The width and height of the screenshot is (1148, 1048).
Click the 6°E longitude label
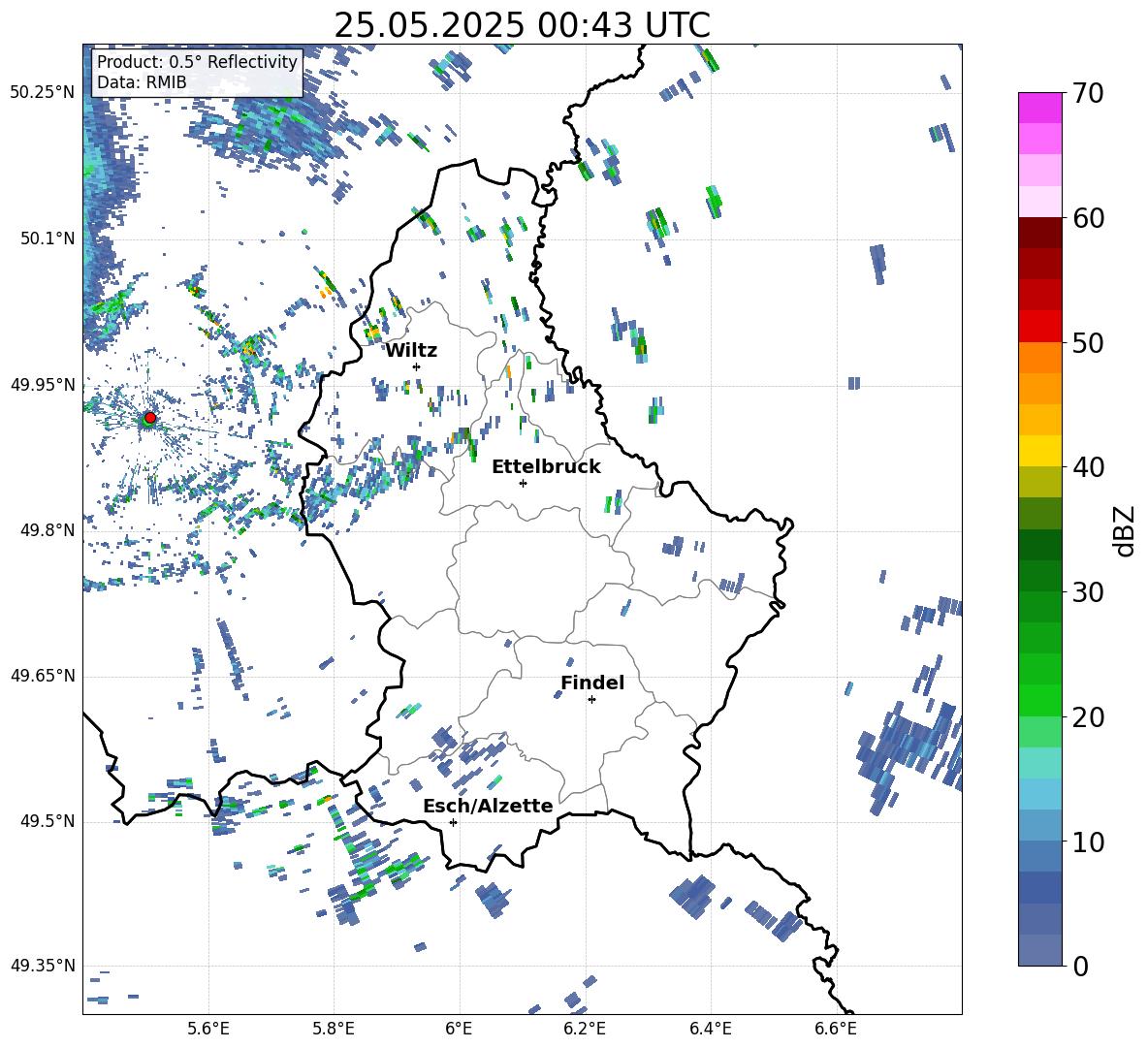pos(459,1029)
